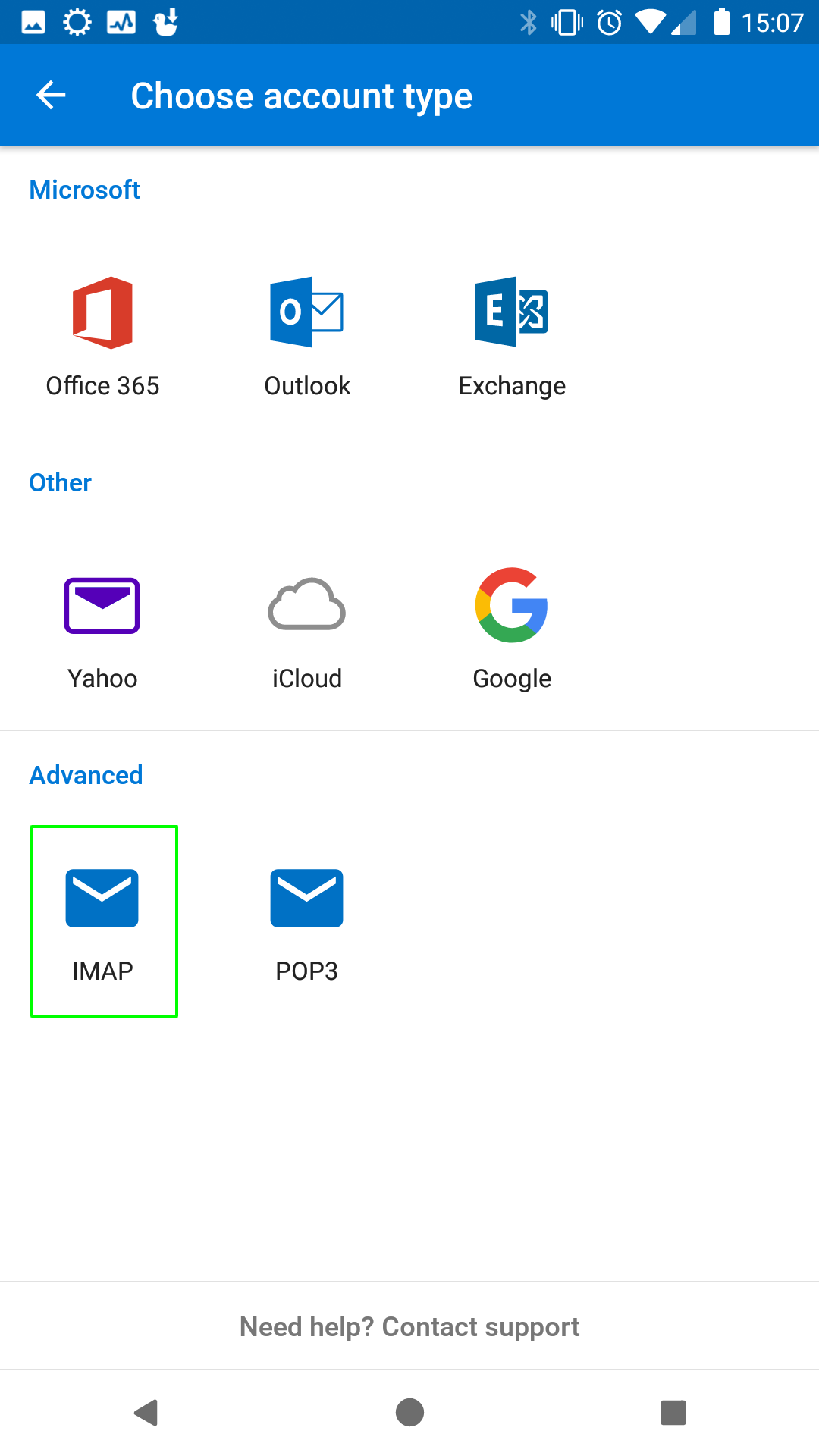Screen dimensions: 819x1456
Task: Tap the settings gear notification icon
Action: coord(77,22)
